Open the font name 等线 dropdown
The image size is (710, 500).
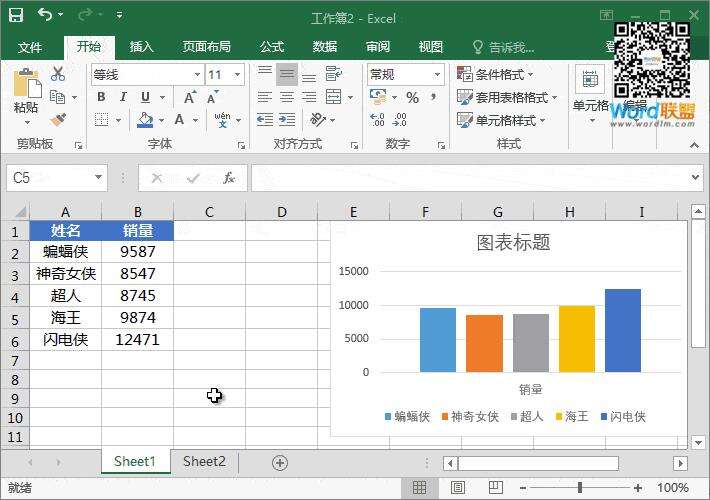click(197, 75)
